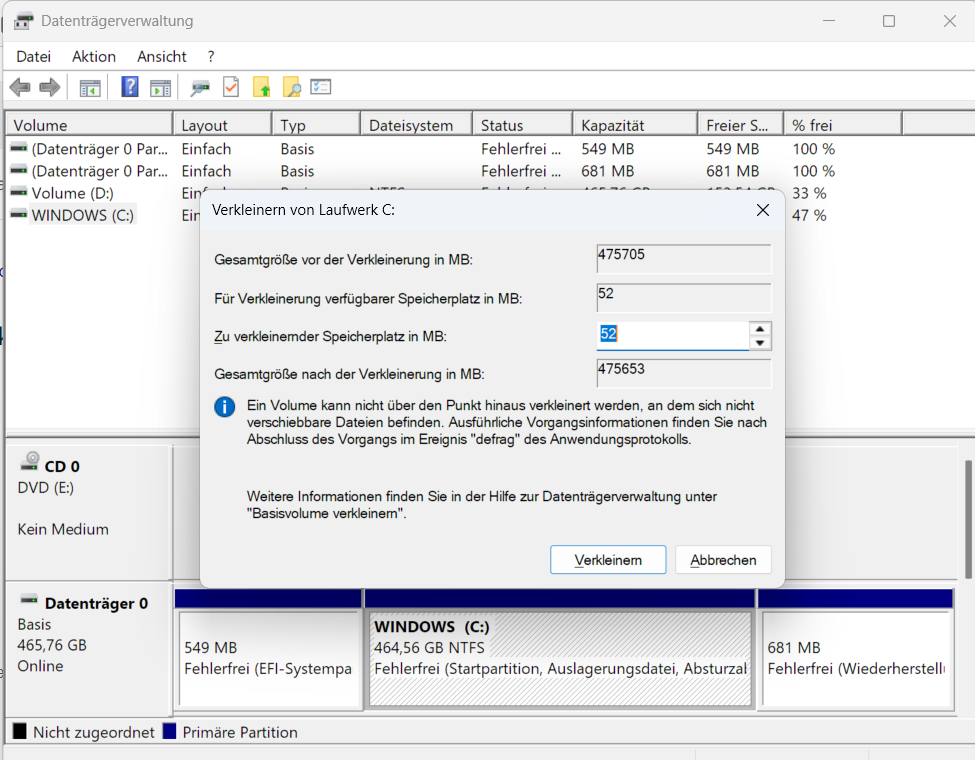Click the blue info icon in dialog
The image size is (975, 760).
(x=224, y=407)
